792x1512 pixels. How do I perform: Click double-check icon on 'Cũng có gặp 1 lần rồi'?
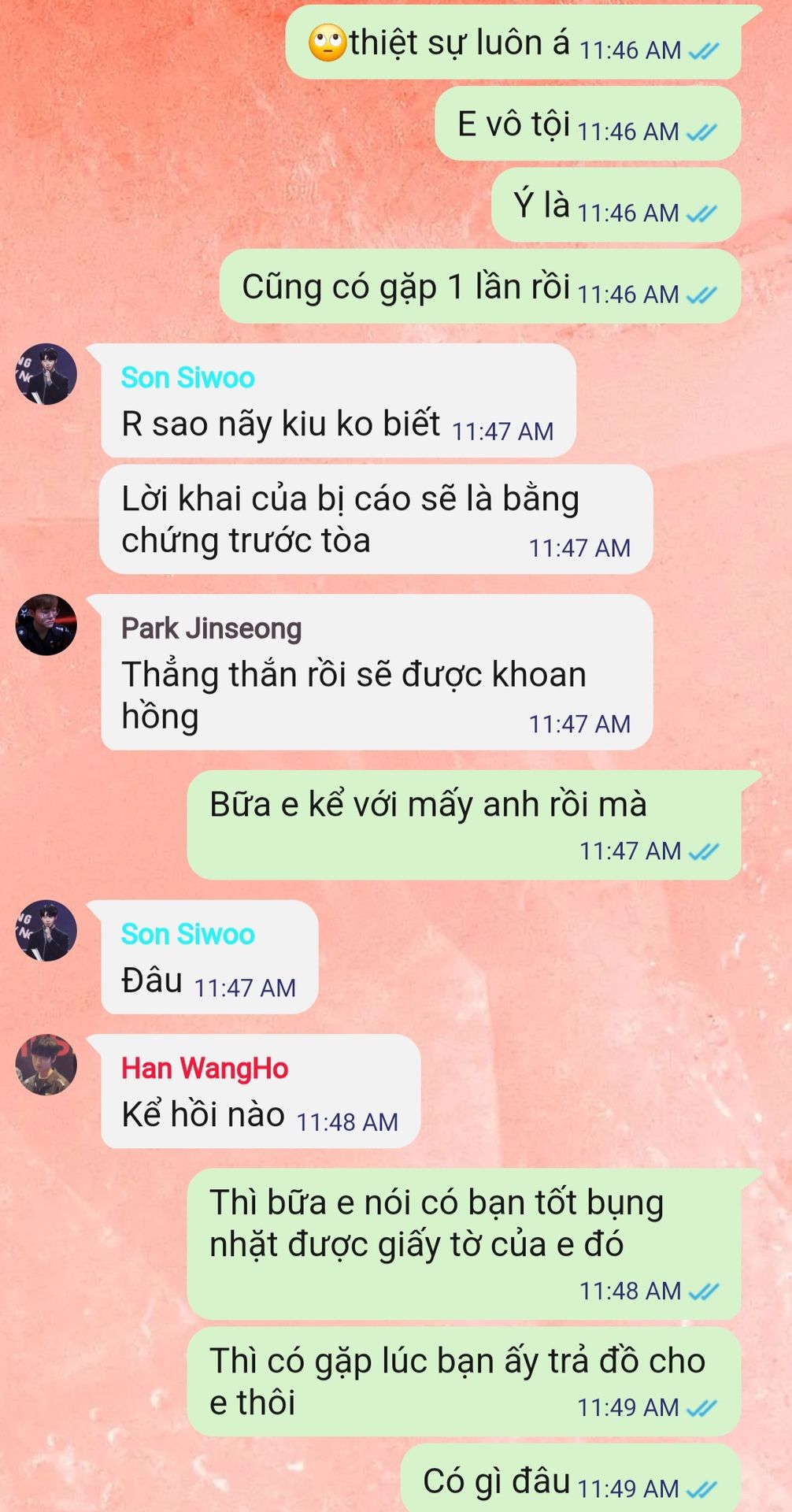coord(702,295)
